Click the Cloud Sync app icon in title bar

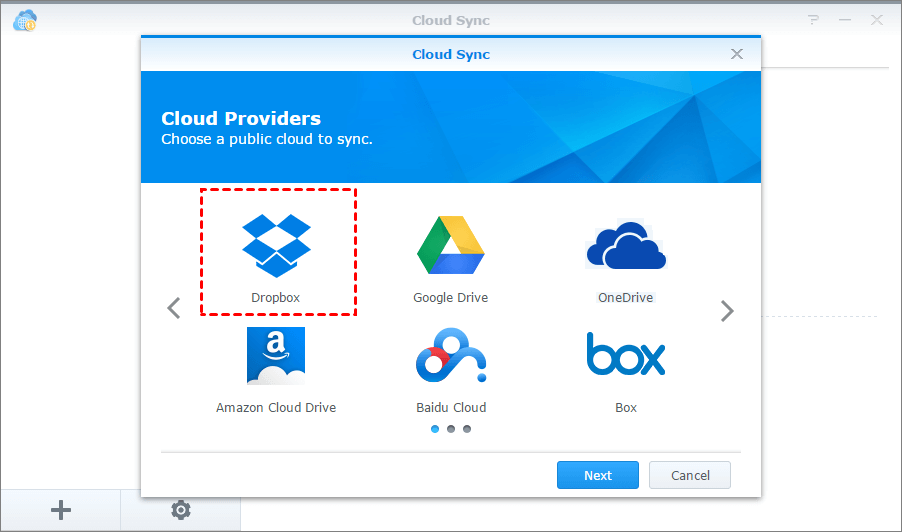click(25, 21)
